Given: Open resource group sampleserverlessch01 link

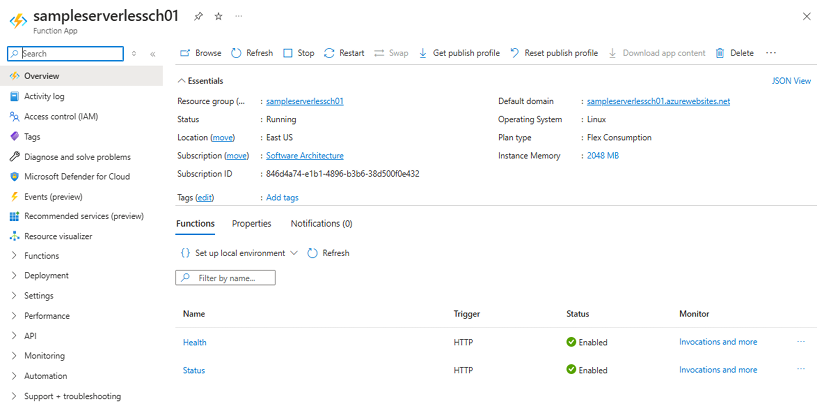Looking at the screenshot, I should (304, 101).
